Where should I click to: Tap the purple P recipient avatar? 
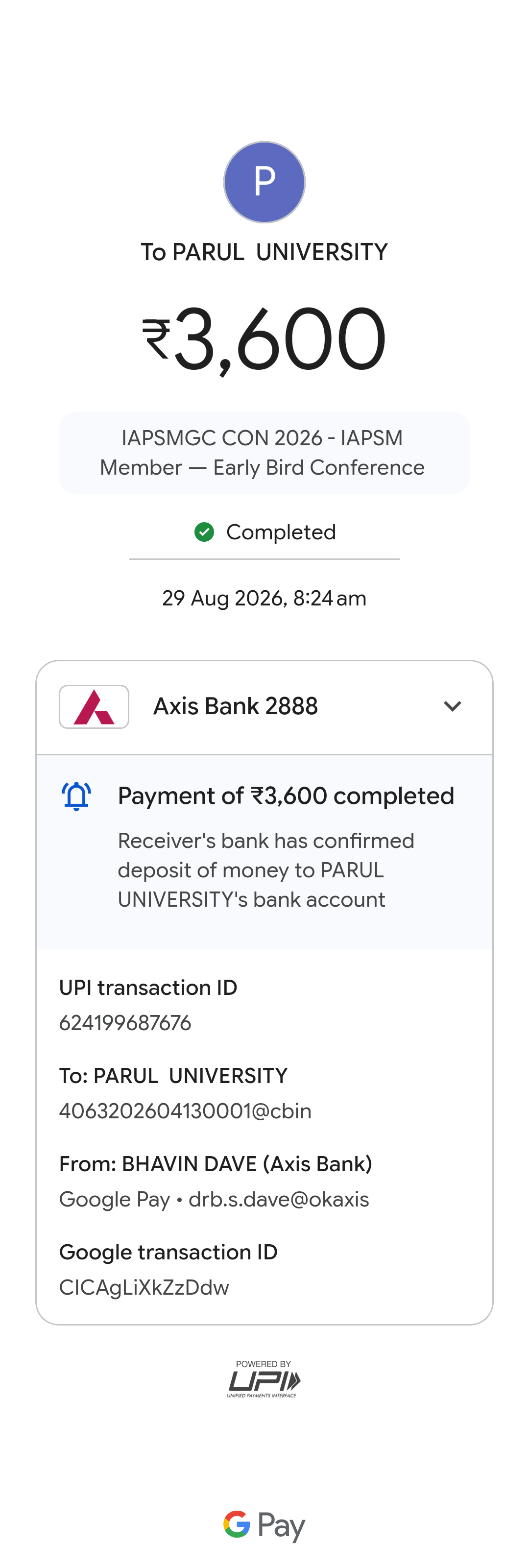264,182
